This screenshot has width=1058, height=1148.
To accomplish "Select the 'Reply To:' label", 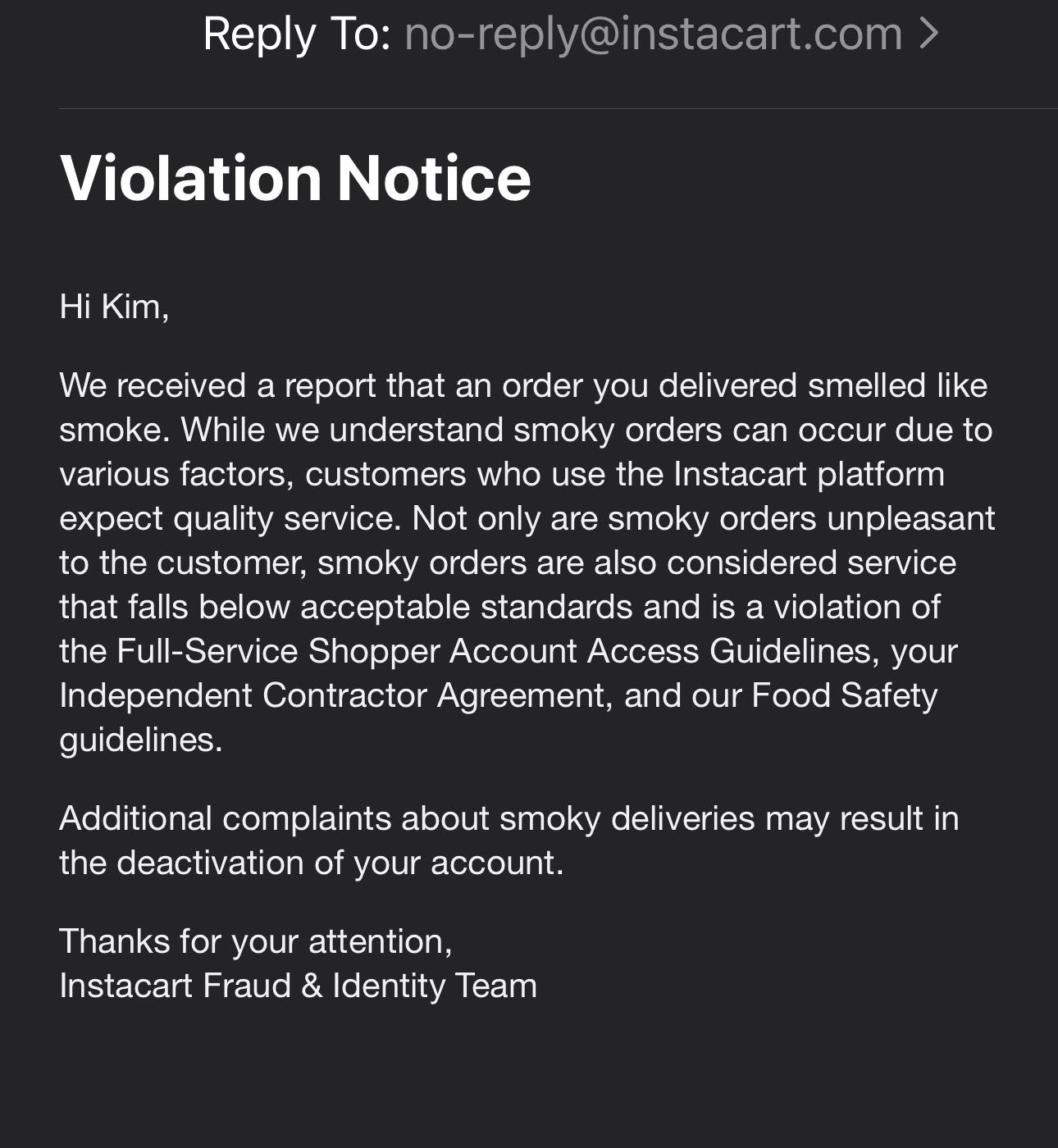I will tap(297, 34).
